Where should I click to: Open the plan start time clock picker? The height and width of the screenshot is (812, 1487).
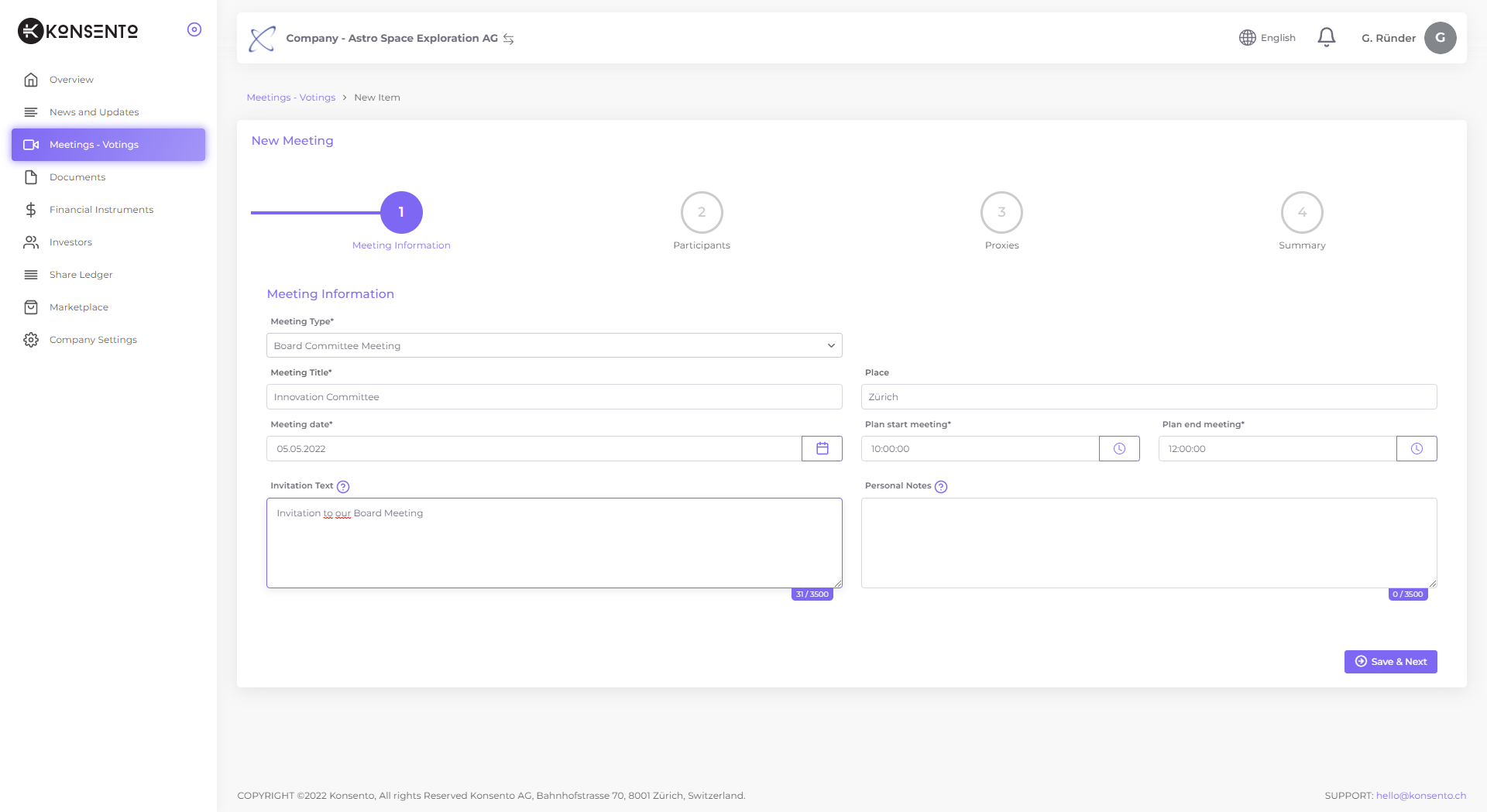pos(1119,449)
